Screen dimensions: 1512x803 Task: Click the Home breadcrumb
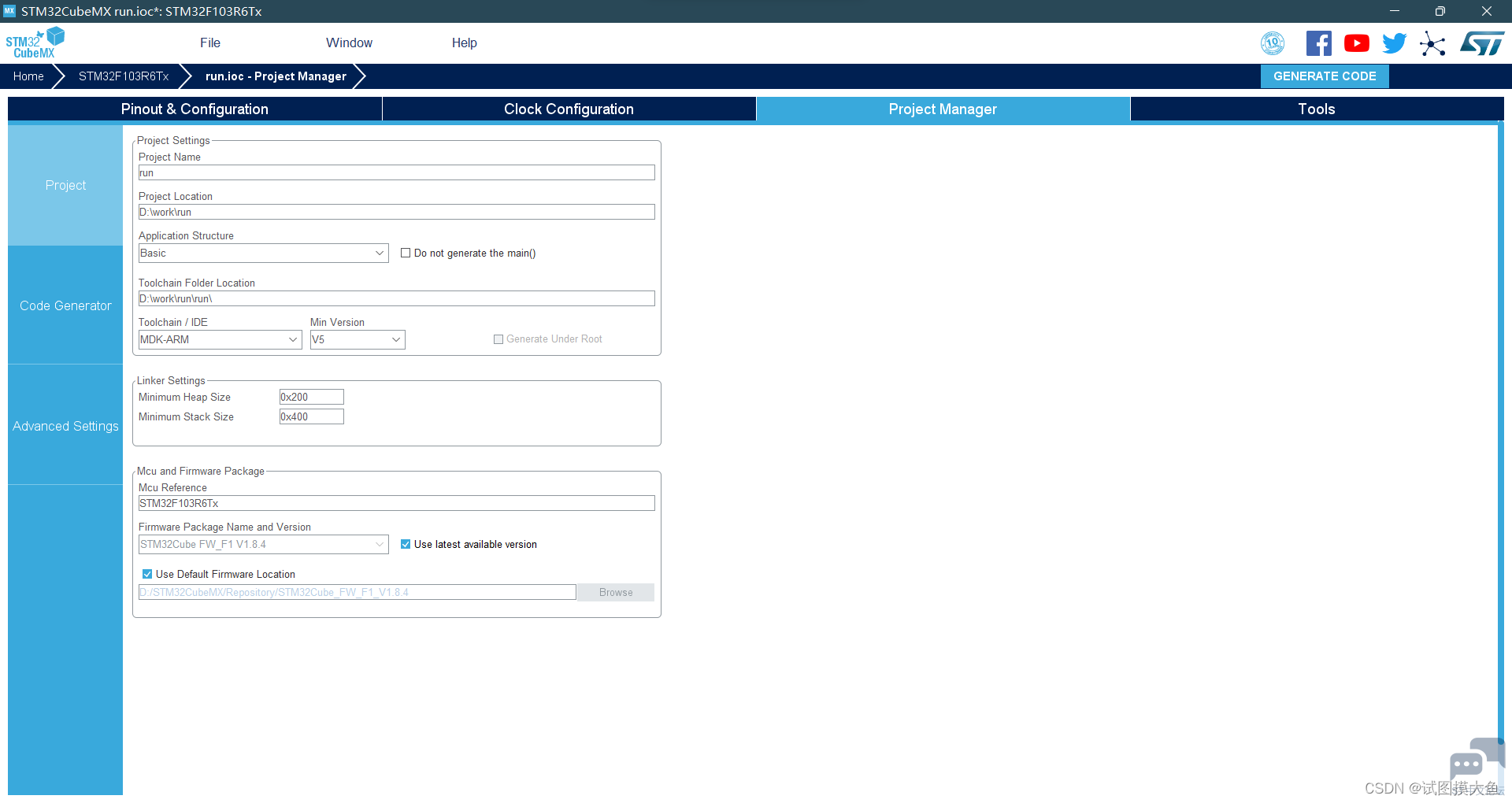(x=28, y=76)
